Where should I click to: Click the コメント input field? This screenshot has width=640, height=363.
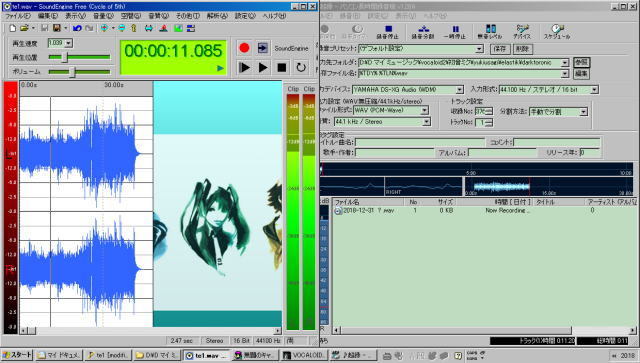coord(557,142)
